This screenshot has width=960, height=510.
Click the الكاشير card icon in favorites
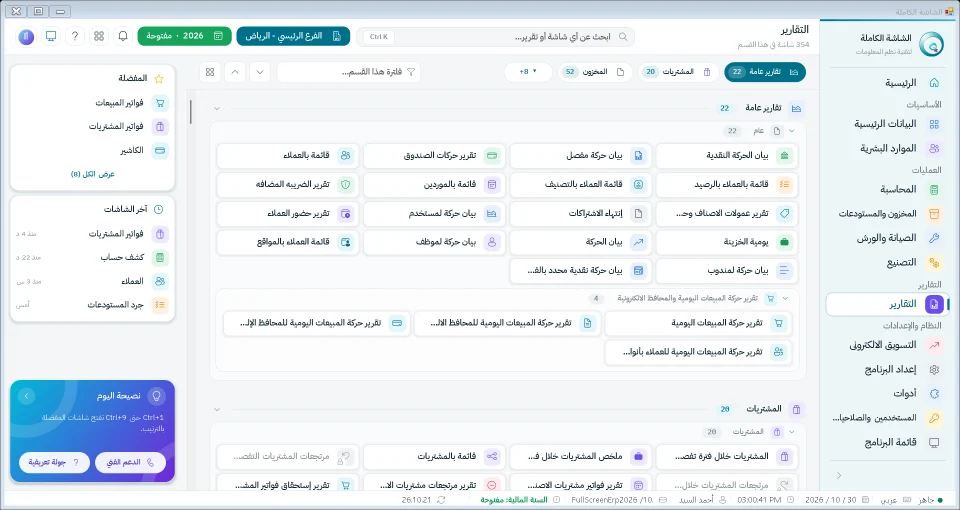coord(160,150)
